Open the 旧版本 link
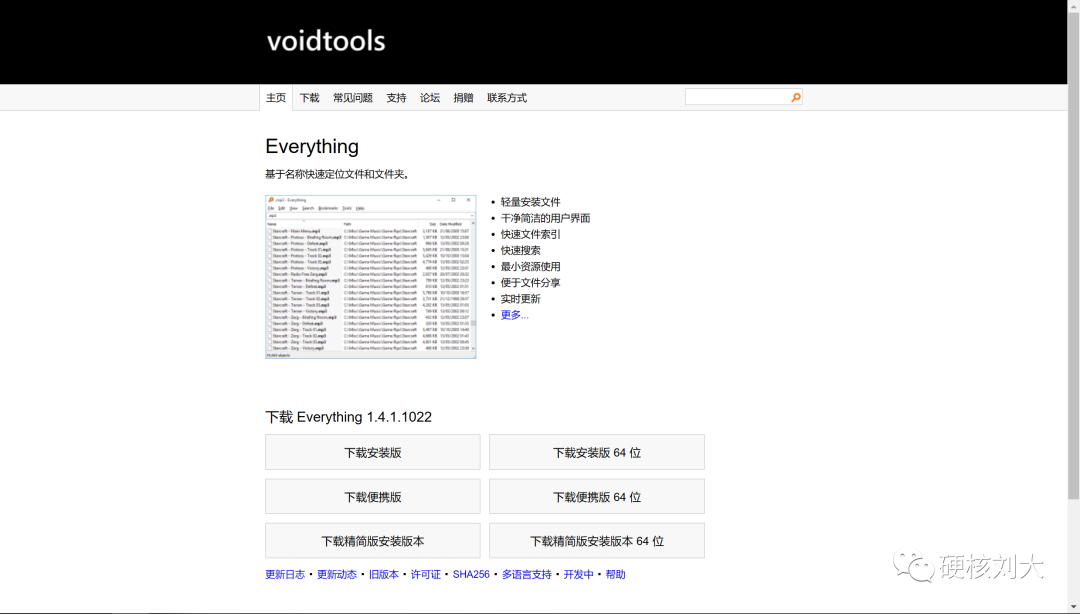This screenshot has height=614, width=1080. [384, 574]
